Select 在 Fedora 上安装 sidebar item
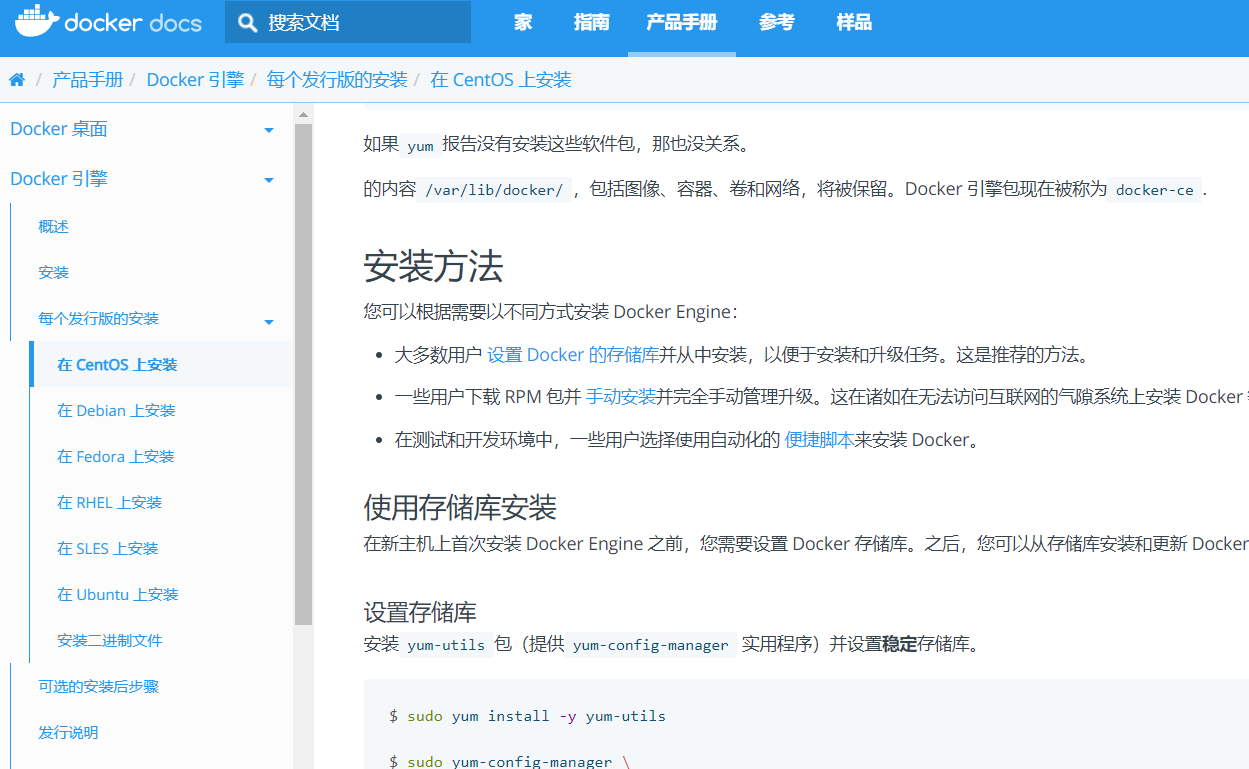The height and width of the screenshot is (769, 1249). point(116,457)
